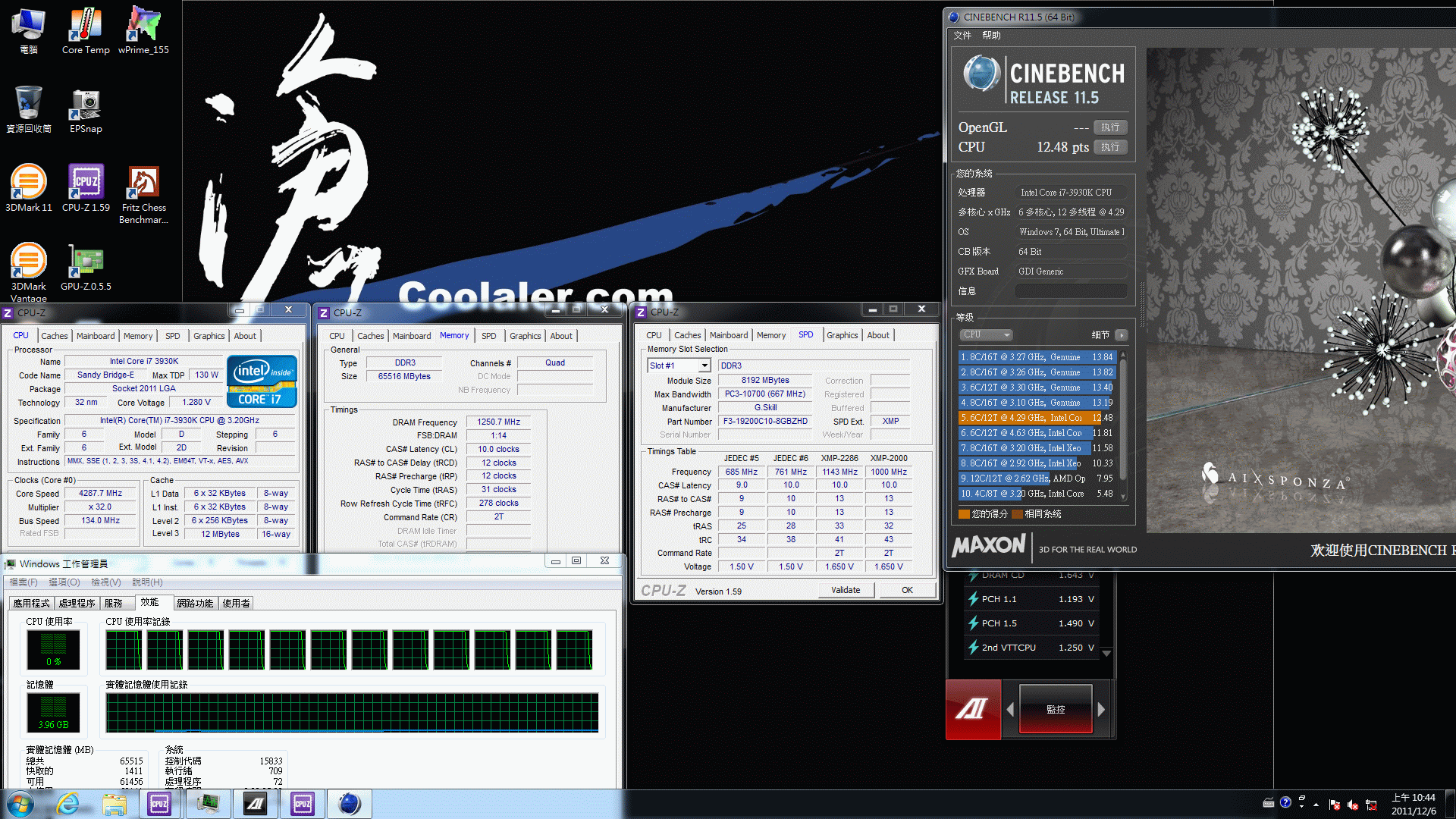Expand the details arrow button in Cinebench
Screen dimensions: 1456x819
1122,334
